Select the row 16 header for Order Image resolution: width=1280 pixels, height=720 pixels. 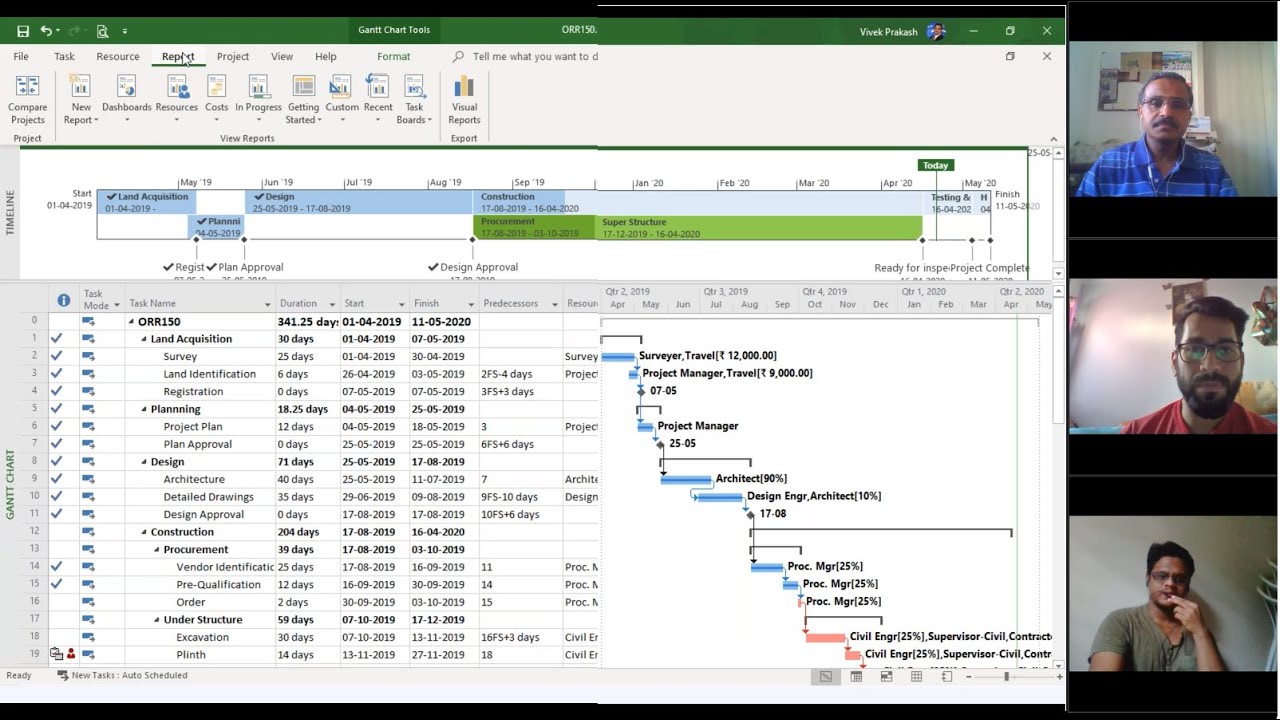pyautogui.click(x=34, y=602)
